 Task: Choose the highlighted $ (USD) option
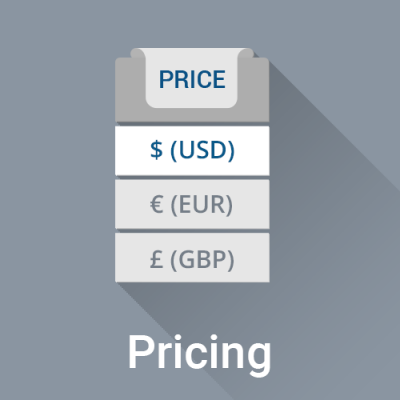point(192,150)
